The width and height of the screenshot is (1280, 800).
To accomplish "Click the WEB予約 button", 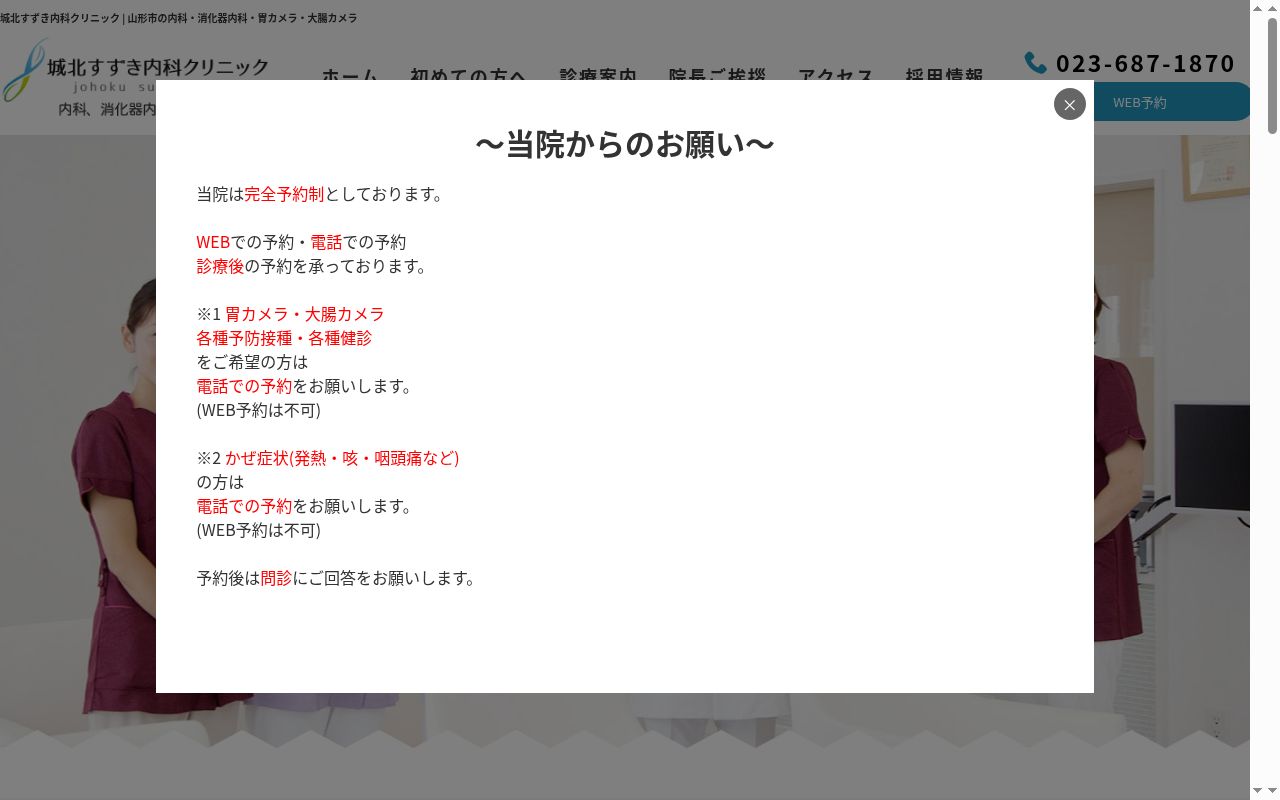I will click(1172, 102).
